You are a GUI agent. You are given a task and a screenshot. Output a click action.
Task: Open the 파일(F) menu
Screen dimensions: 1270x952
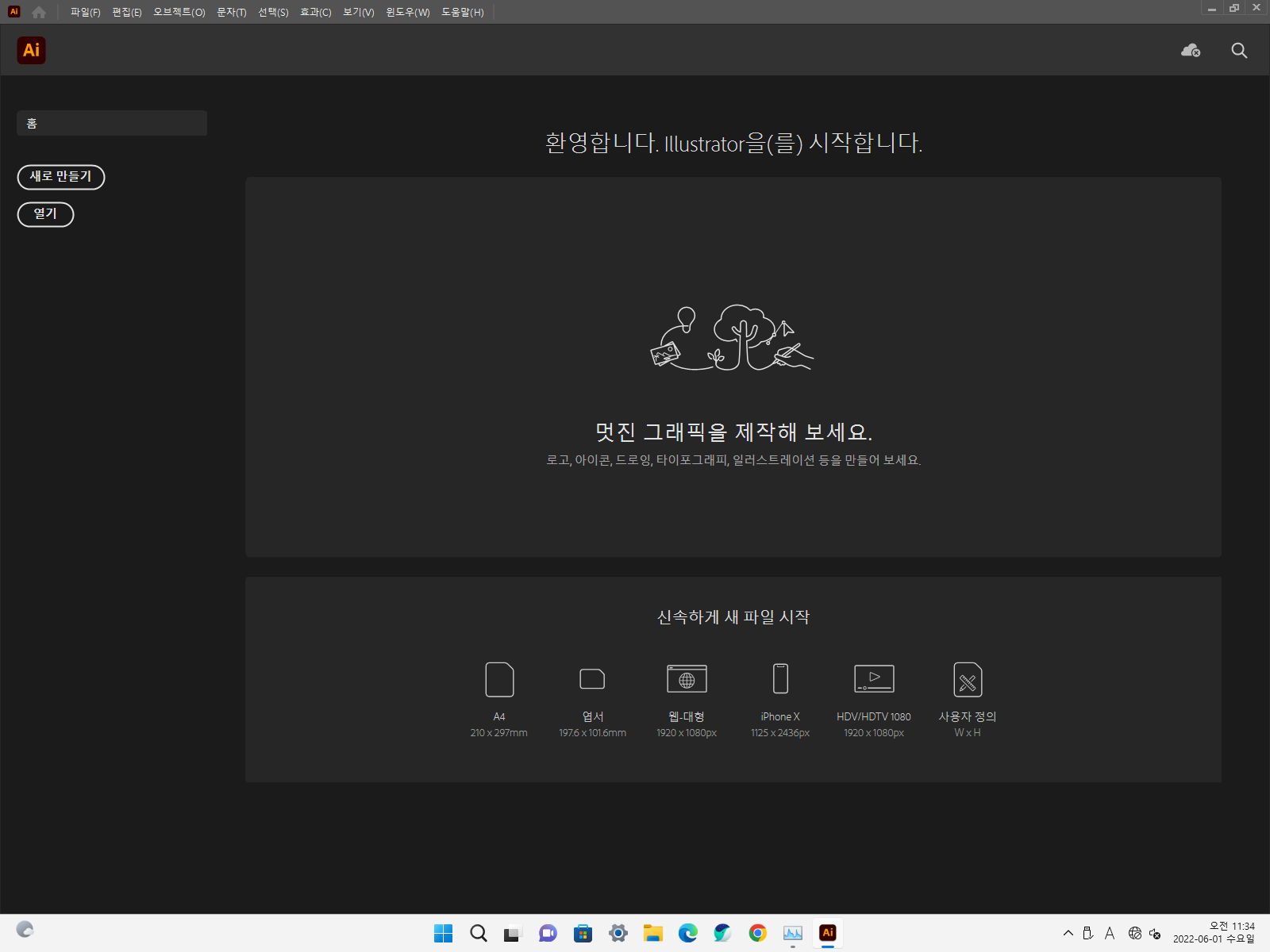click(x=85, y=12)
